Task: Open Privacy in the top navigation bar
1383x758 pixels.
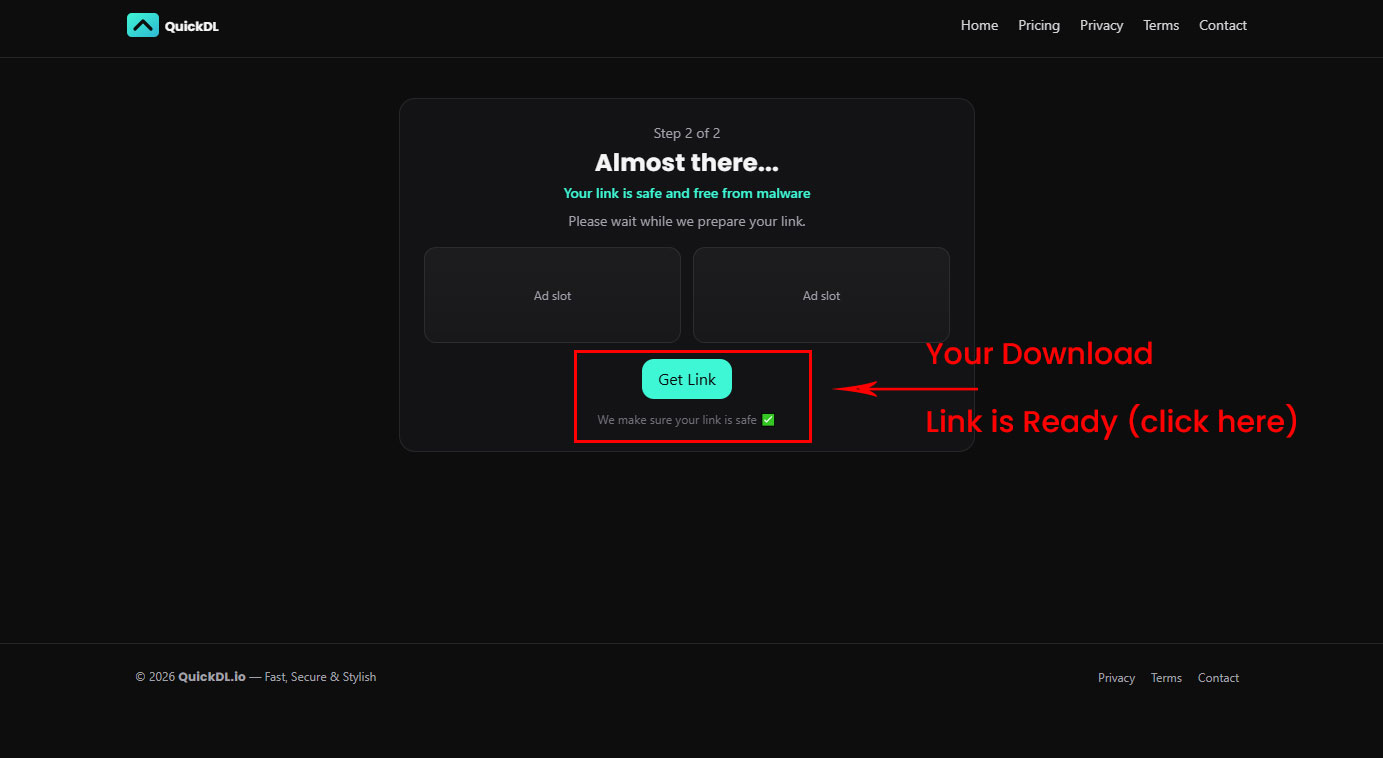Action: [1101, 25]
